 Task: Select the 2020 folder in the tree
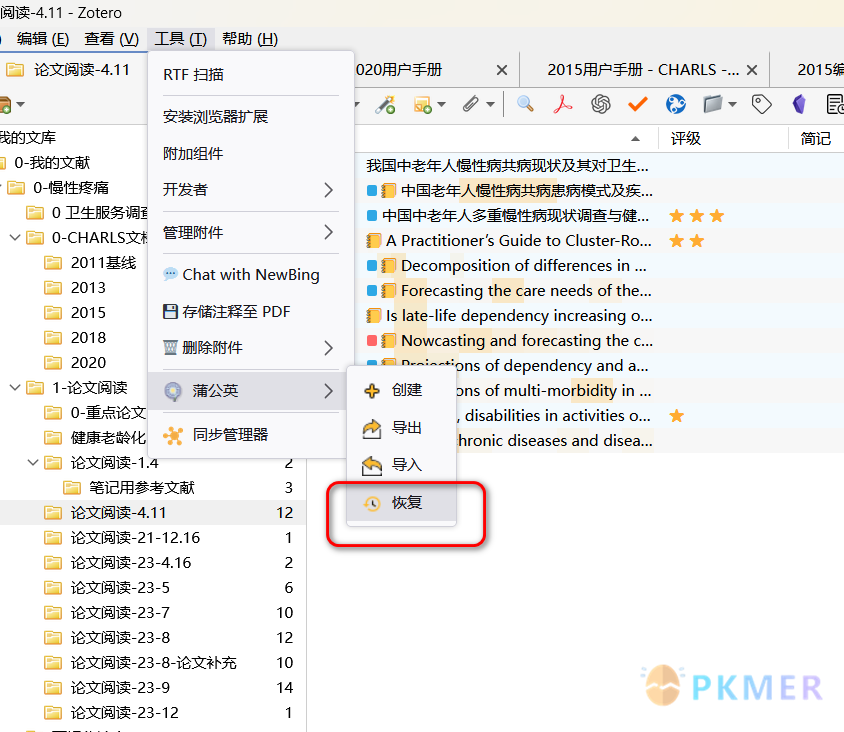(88, 363)
